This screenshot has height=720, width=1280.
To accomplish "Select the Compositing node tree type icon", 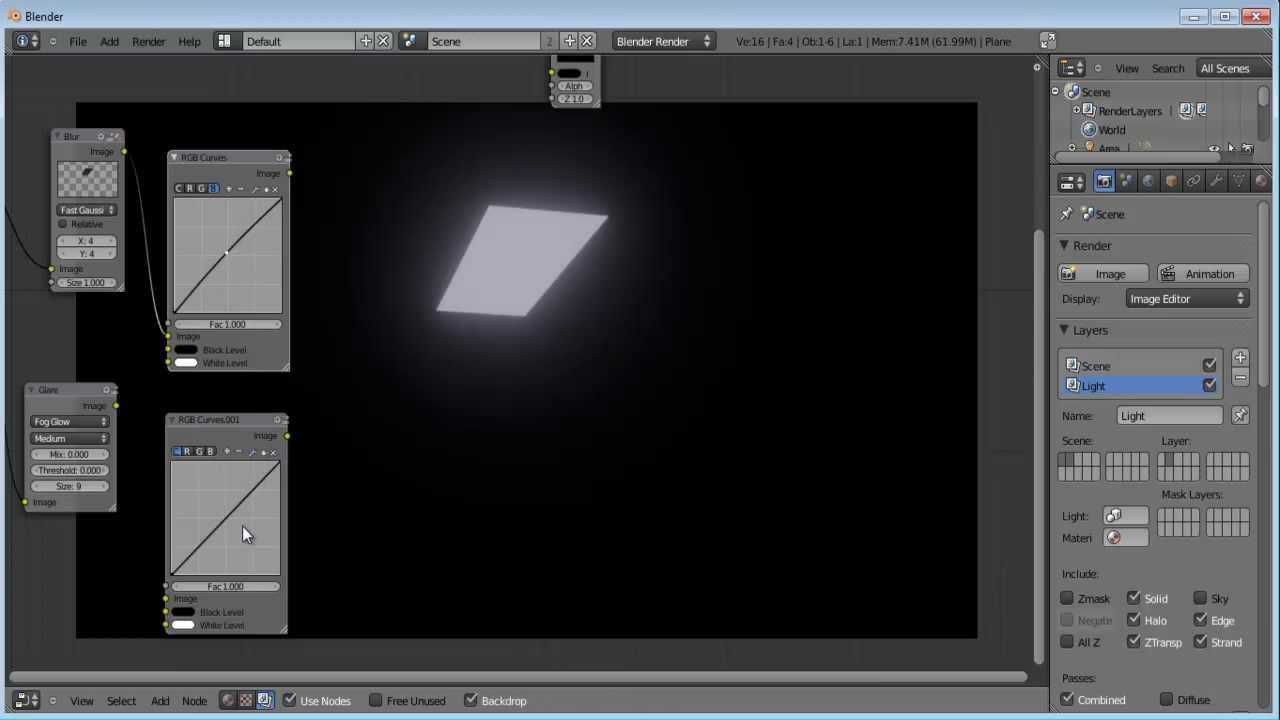I will coord(265,701).
